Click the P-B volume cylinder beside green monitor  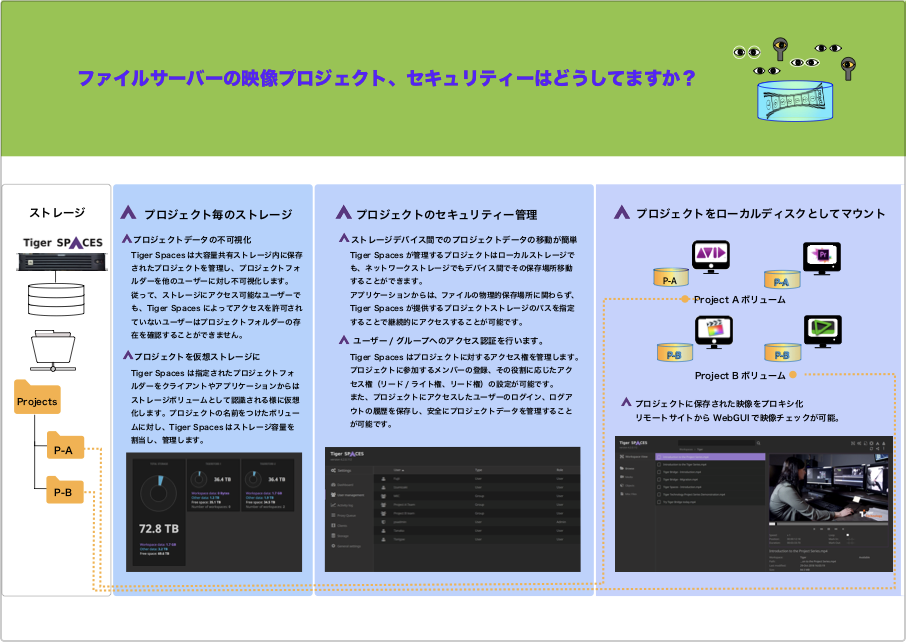pyautogui.click(x=782, y=352)
